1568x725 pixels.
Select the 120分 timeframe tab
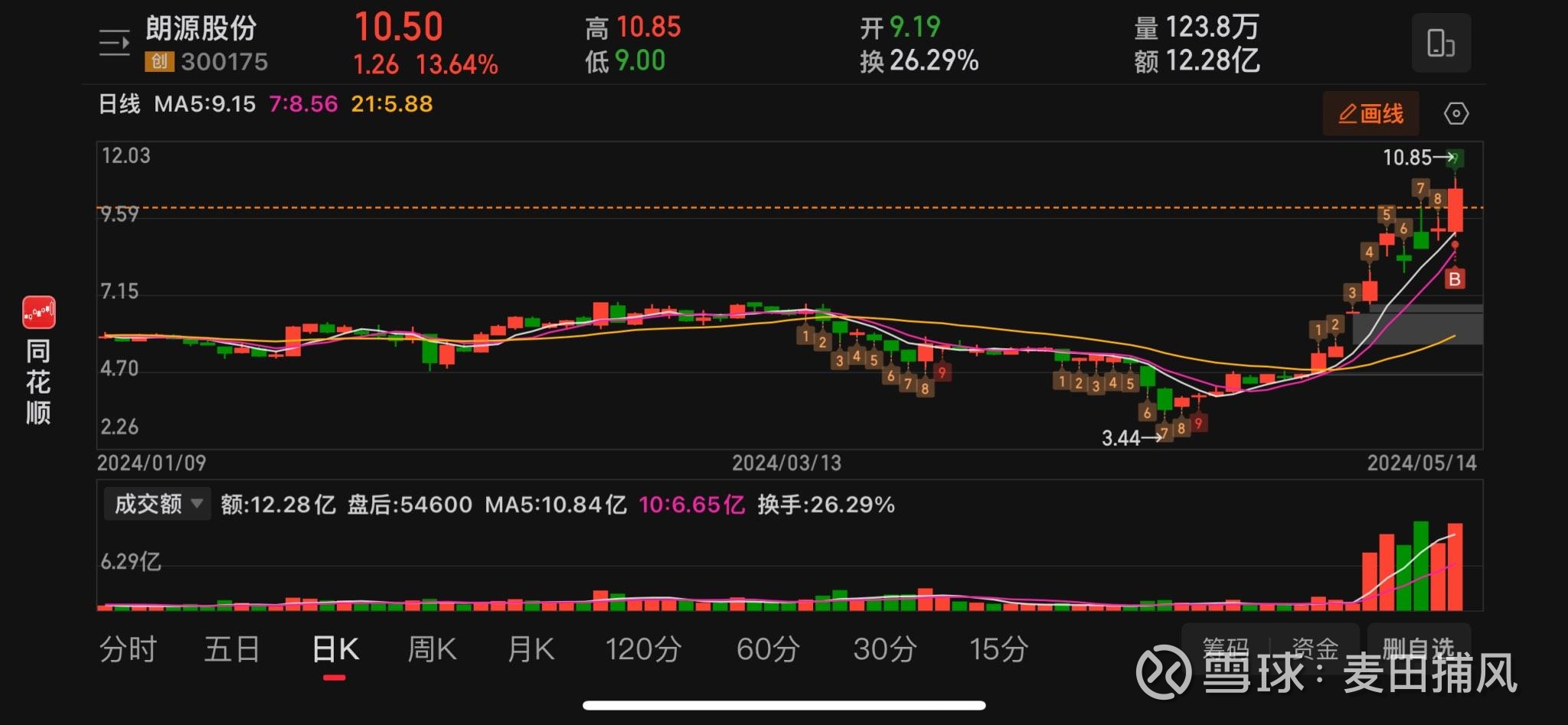(x=643, y=649)
